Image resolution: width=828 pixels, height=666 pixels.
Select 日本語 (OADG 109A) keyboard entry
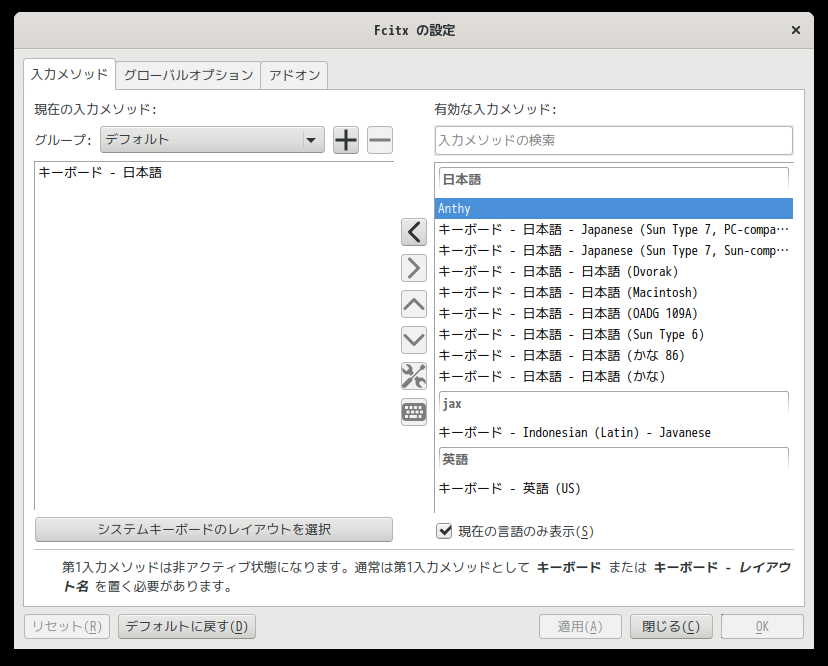pyautogui.click(x=614, y=314)
